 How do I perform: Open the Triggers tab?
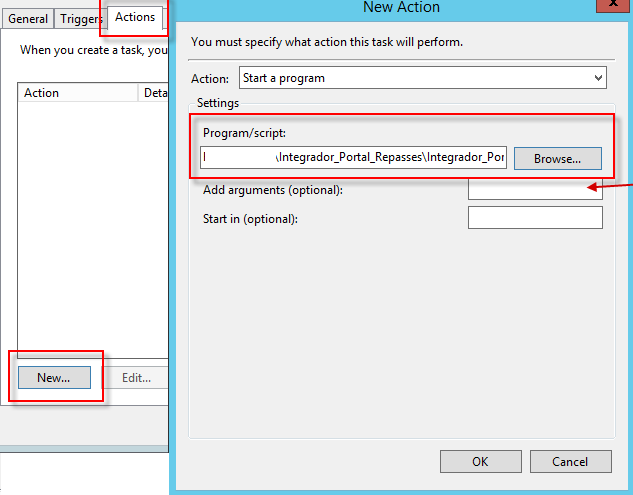pos(80,19)
